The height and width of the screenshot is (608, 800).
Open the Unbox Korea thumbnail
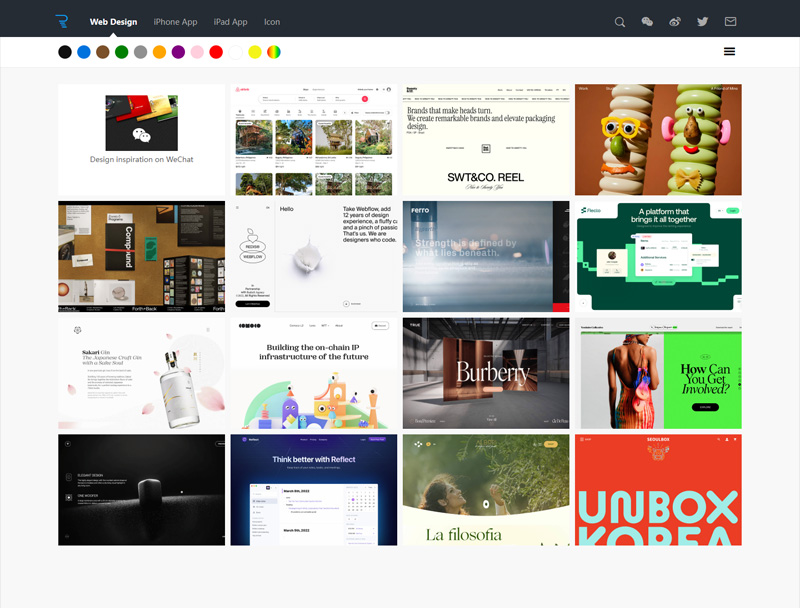tap(658, 490)
